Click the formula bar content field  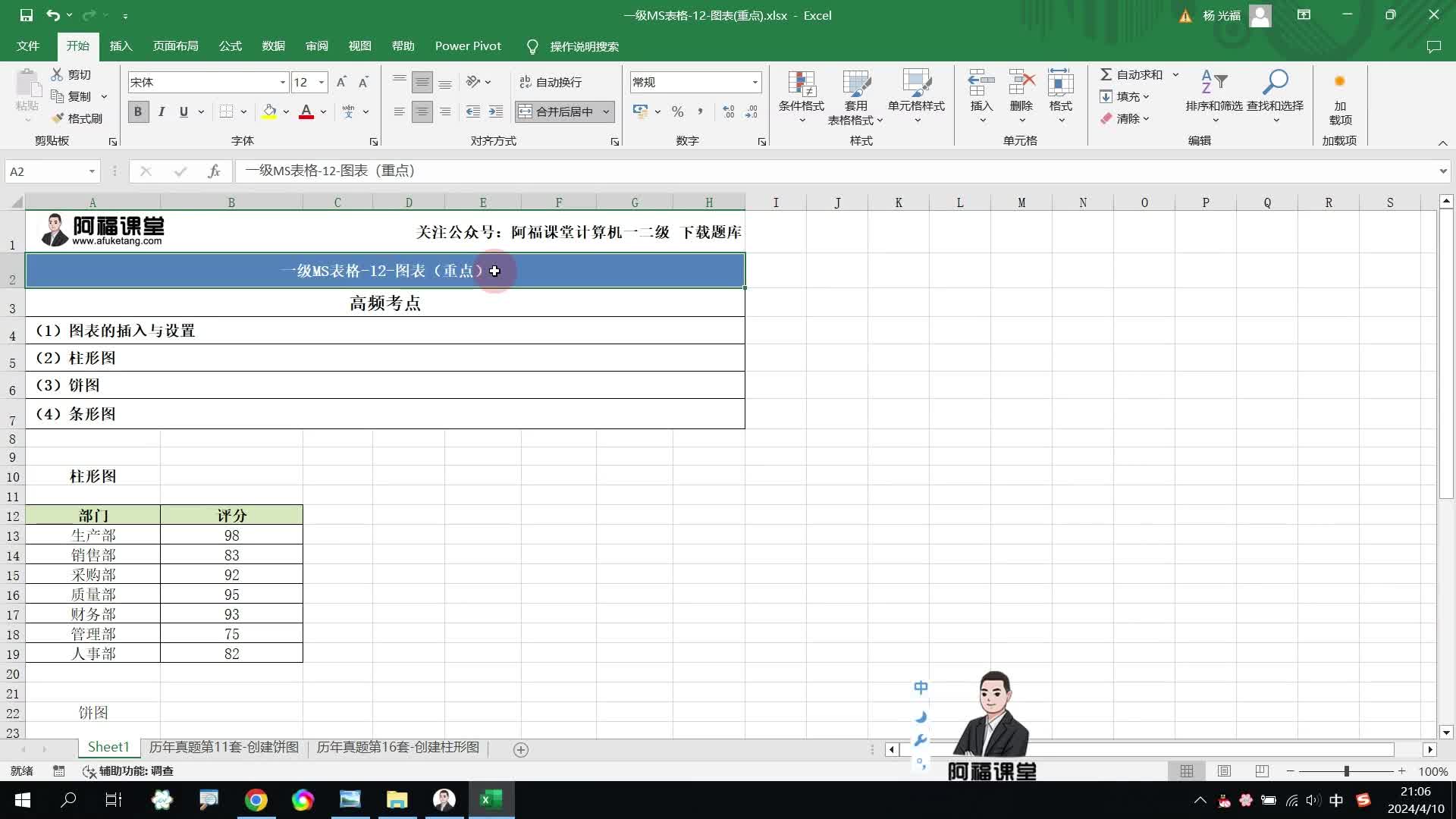coord(834,171)
